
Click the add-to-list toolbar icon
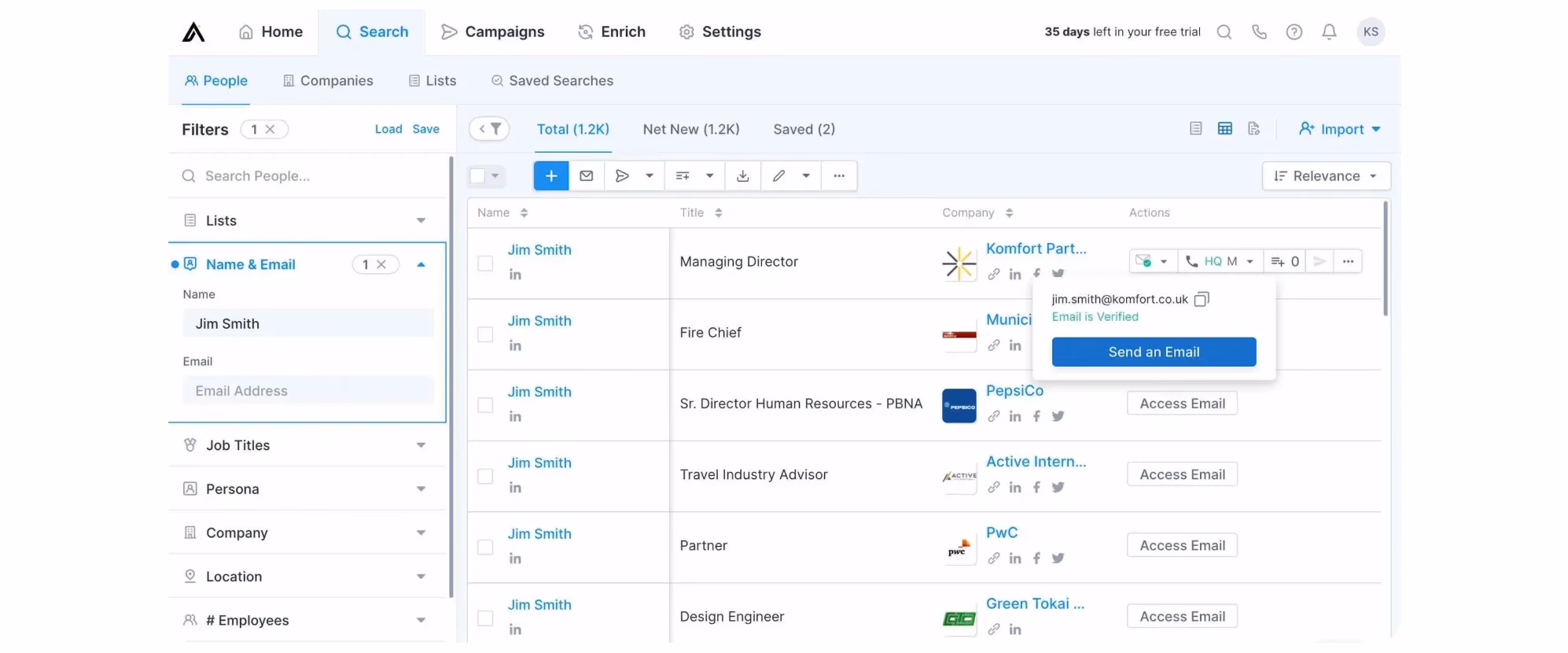pos(682,175)
